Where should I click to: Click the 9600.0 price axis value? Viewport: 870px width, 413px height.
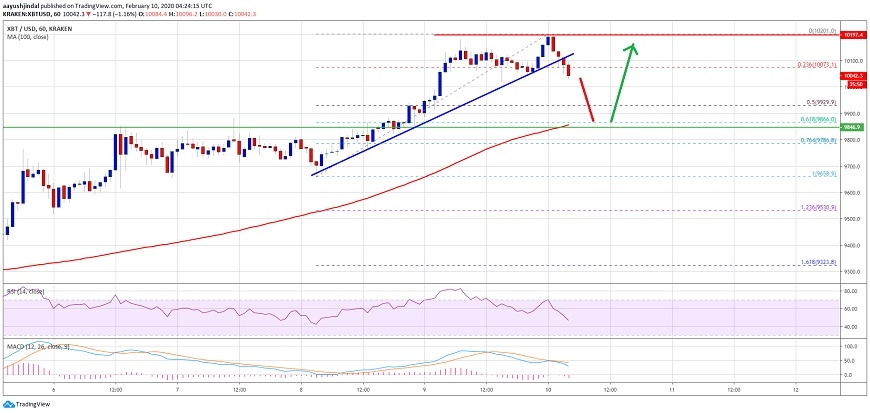pyautogui.click(x=852, y=193)
